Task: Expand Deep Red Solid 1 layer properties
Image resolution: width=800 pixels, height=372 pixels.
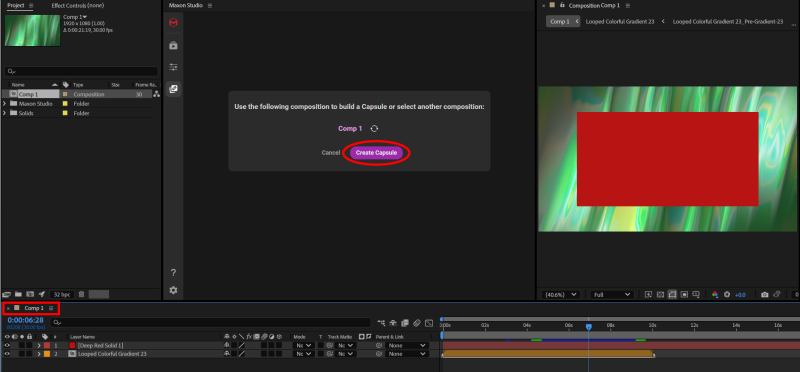Action: [x=39, y=345]
